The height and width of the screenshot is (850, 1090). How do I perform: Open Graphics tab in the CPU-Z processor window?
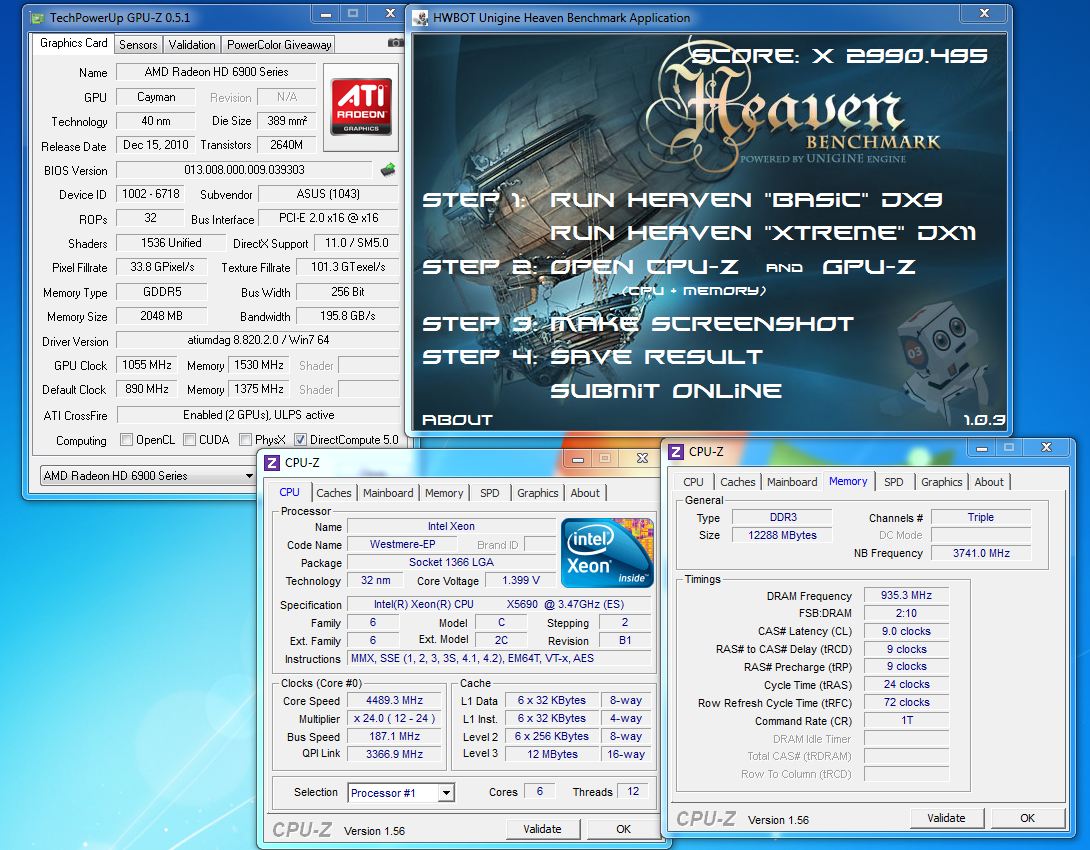pos(537,493)
